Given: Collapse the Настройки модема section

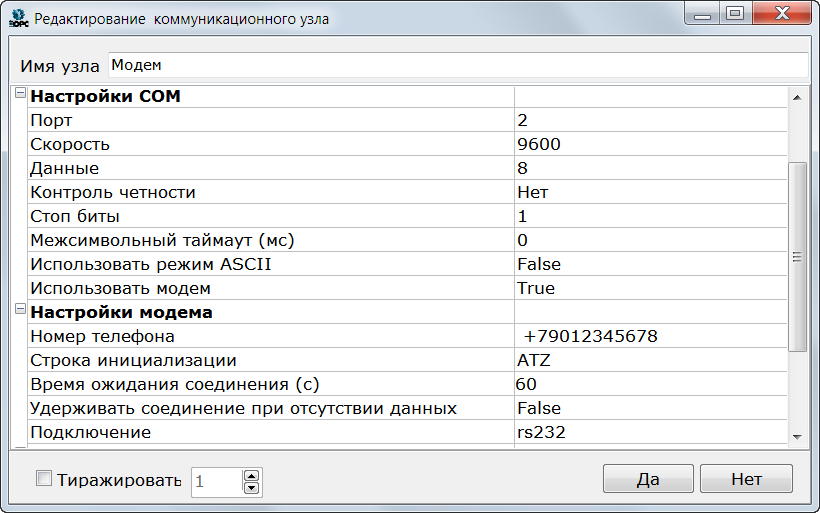Looking at the screenshot, I should tap(20, 309).
